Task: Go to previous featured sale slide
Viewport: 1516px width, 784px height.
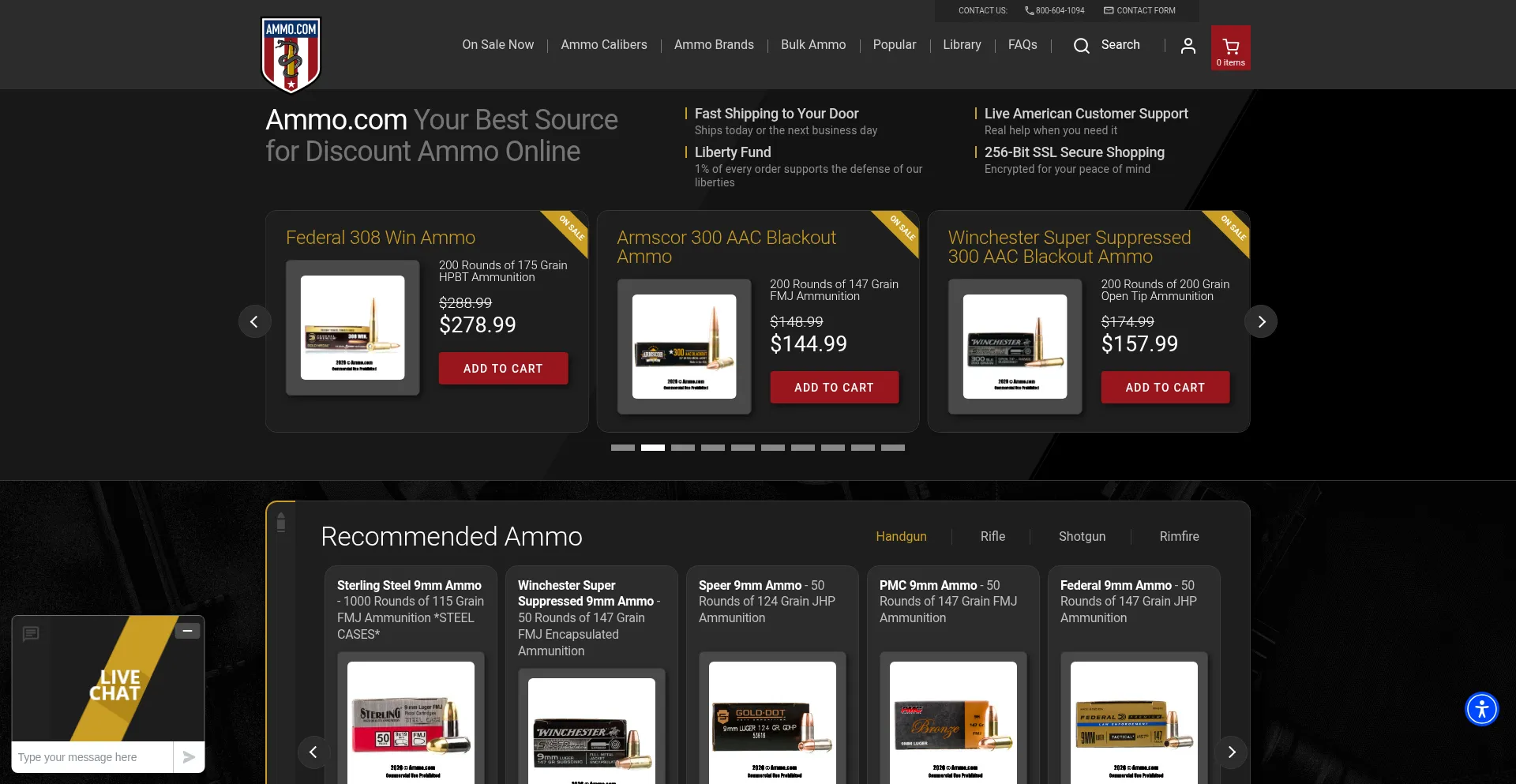Action: click(254, 321)
